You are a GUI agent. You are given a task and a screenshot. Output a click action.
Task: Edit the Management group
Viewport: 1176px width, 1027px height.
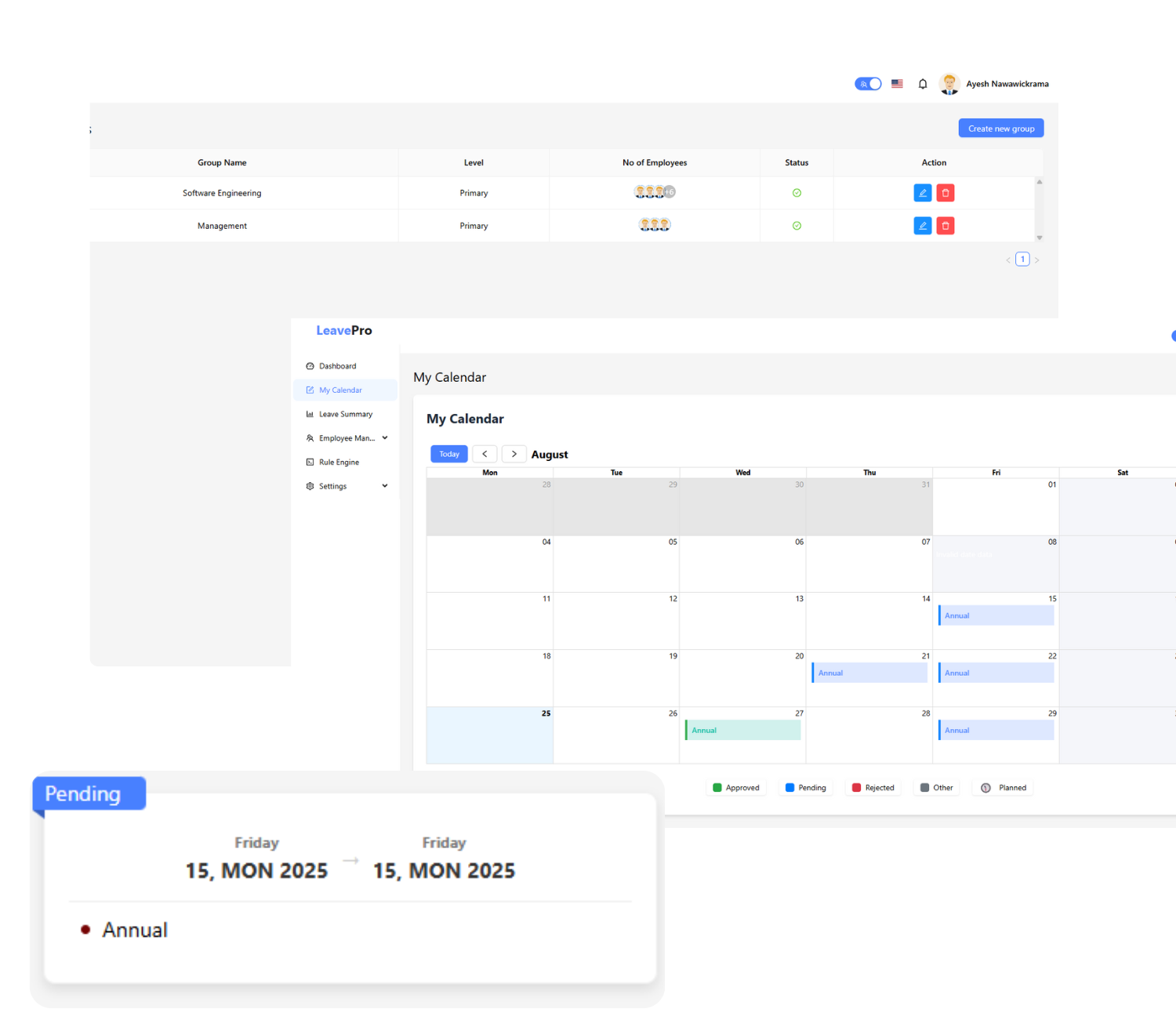[923, 226]
